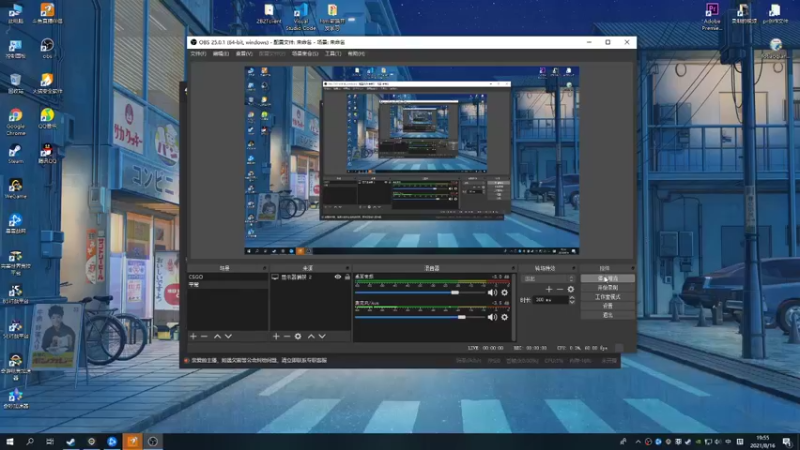This screenshot has height=450, width=800.
Task: Remove selected source with minus icon
Action: click(x=287, y=336)
